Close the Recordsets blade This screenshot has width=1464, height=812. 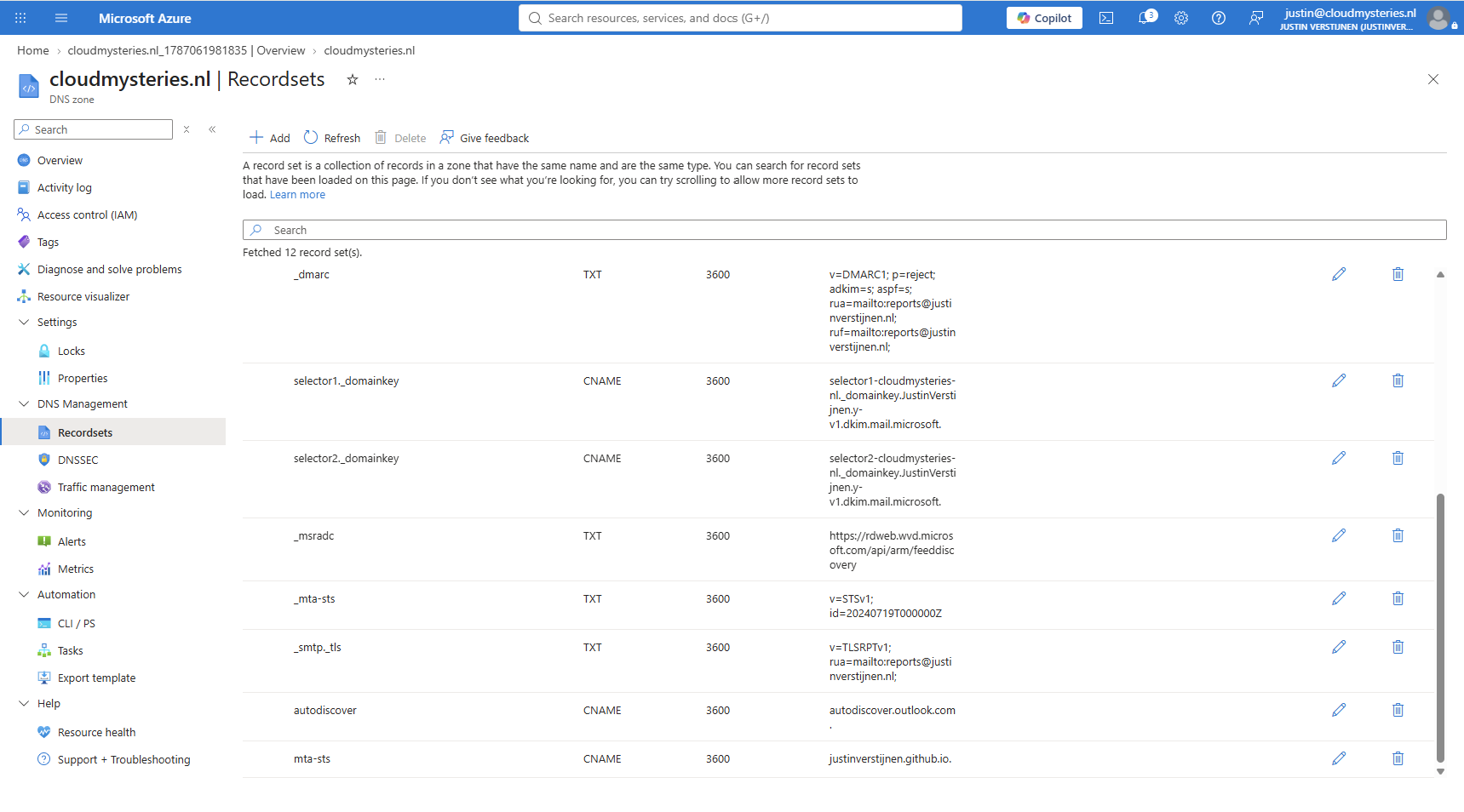(x=1433, y=79)
